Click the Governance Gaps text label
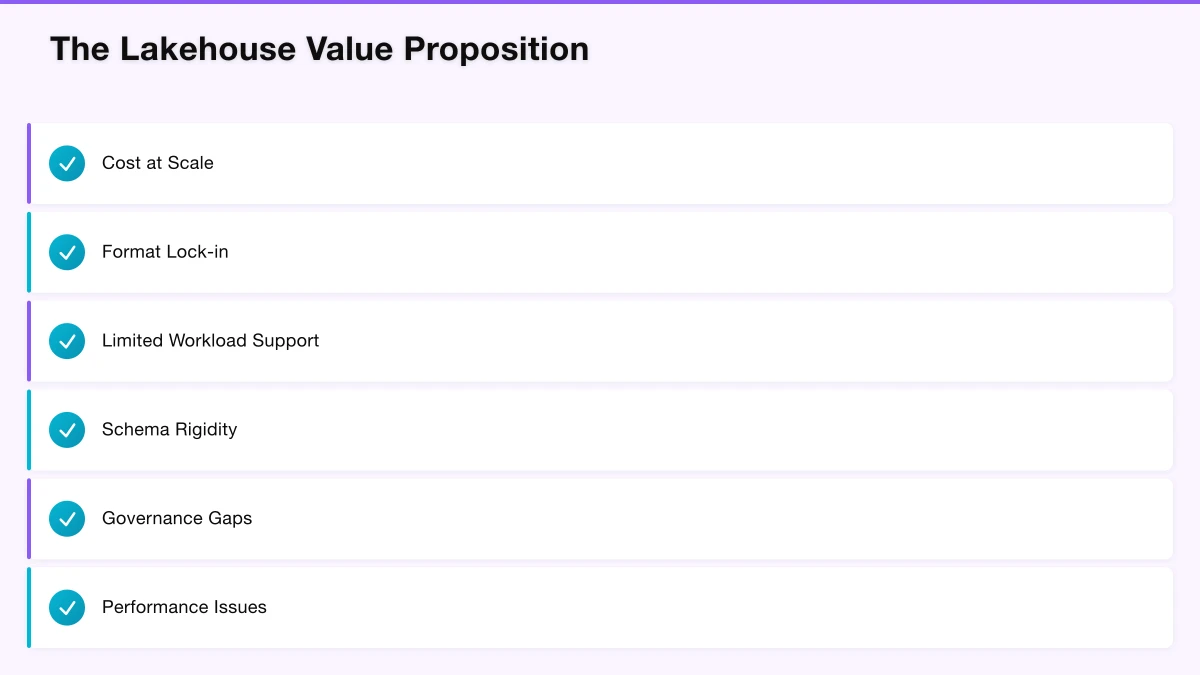 click(177, 519)
